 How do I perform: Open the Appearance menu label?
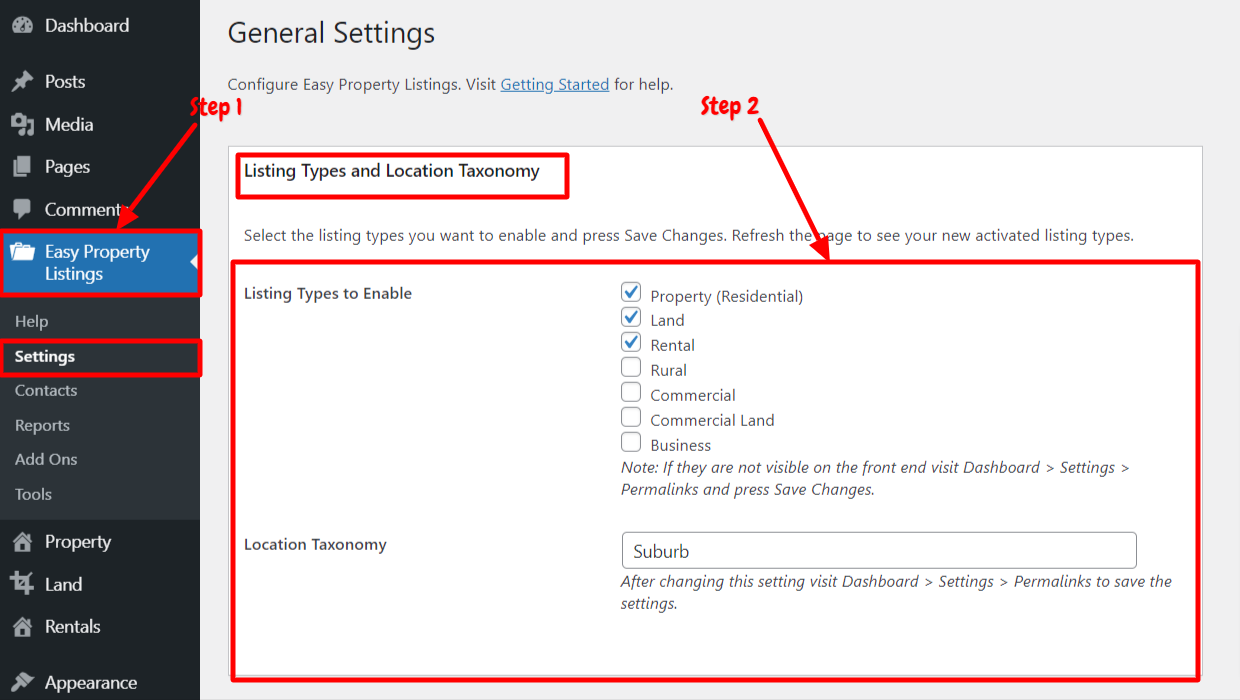(91, 683)
